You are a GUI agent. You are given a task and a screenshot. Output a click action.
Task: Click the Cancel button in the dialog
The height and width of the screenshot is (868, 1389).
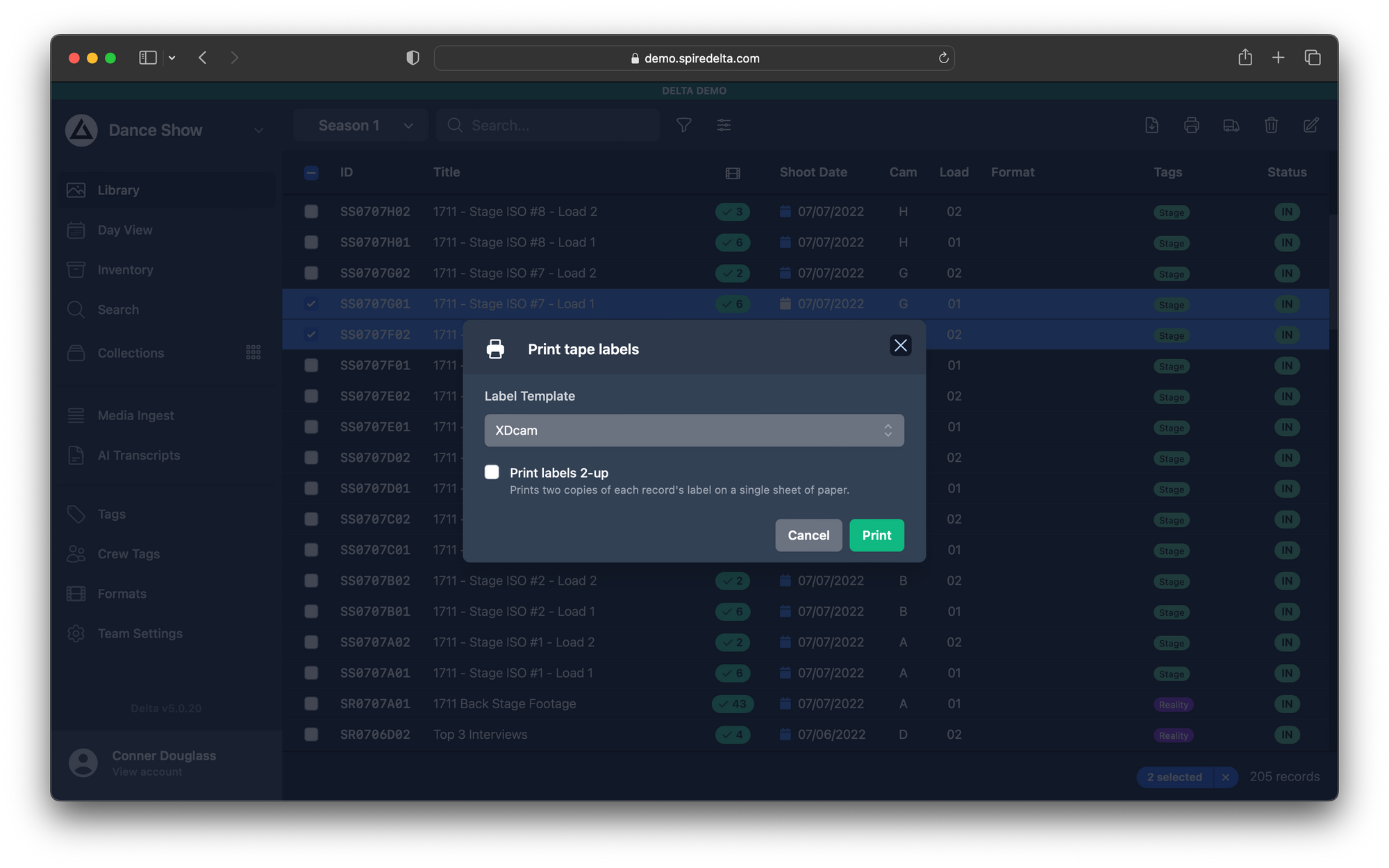[x=808, y=535]
